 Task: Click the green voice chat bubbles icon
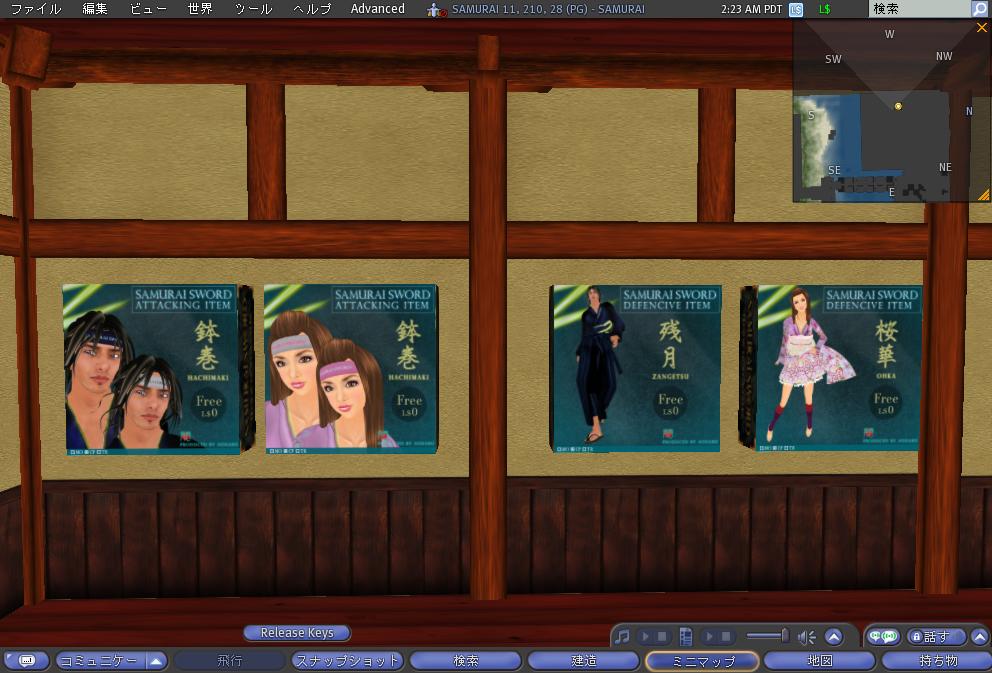point(883,636)
